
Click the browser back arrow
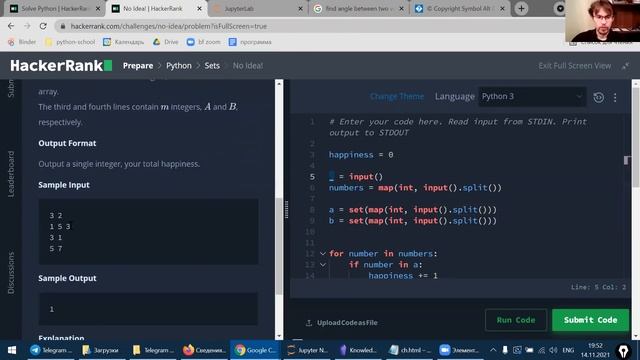tap(11, 26)
